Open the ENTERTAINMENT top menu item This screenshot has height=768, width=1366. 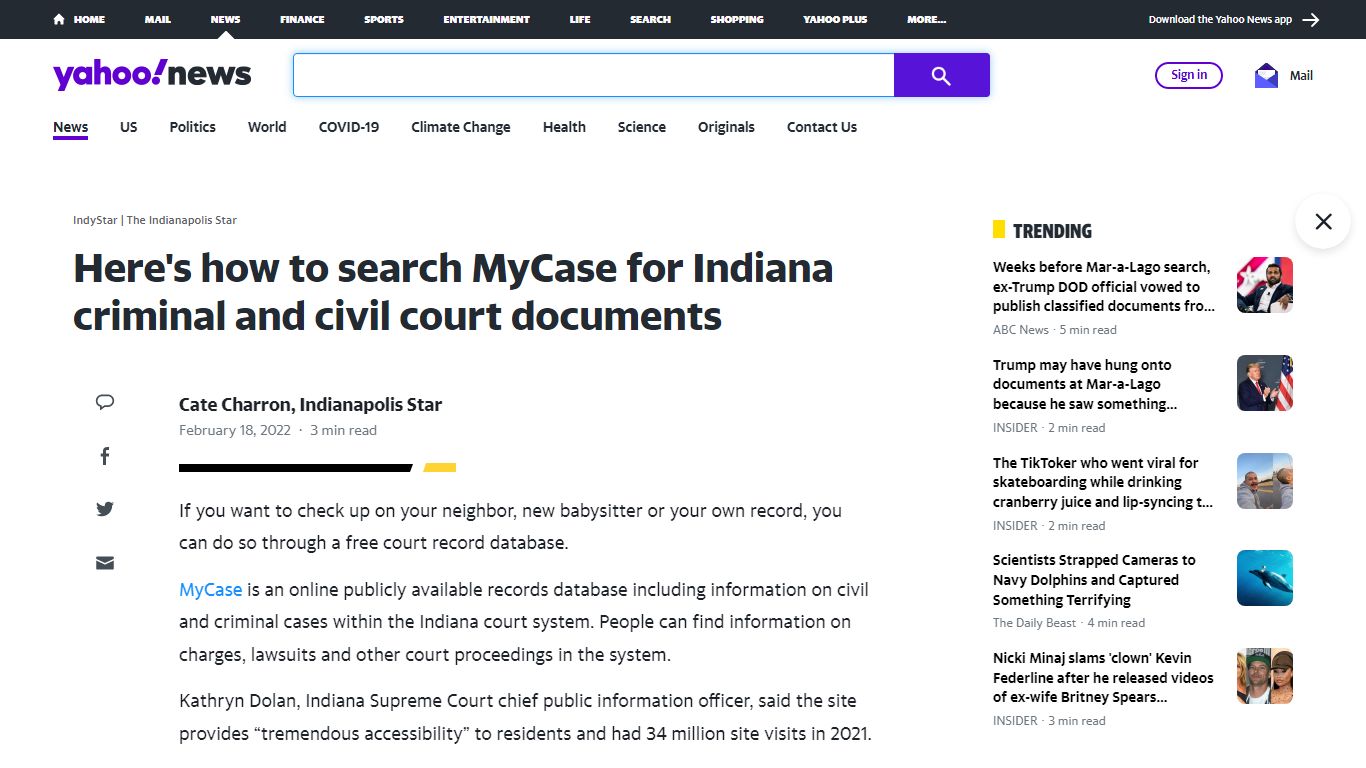[x=487, y=19]
